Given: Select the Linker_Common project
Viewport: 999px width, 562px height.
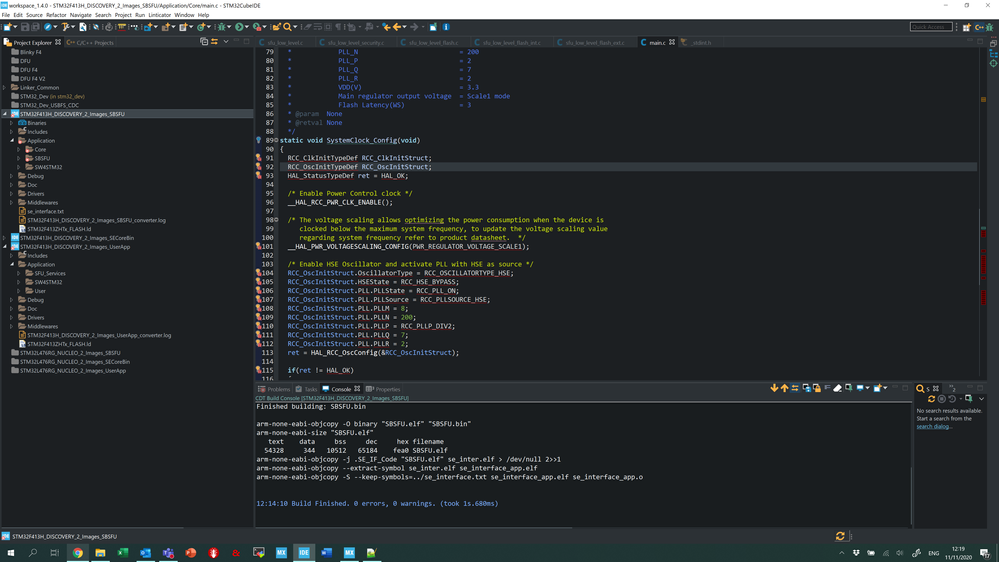Looking at the screenshot, I should tap(39, 88).
